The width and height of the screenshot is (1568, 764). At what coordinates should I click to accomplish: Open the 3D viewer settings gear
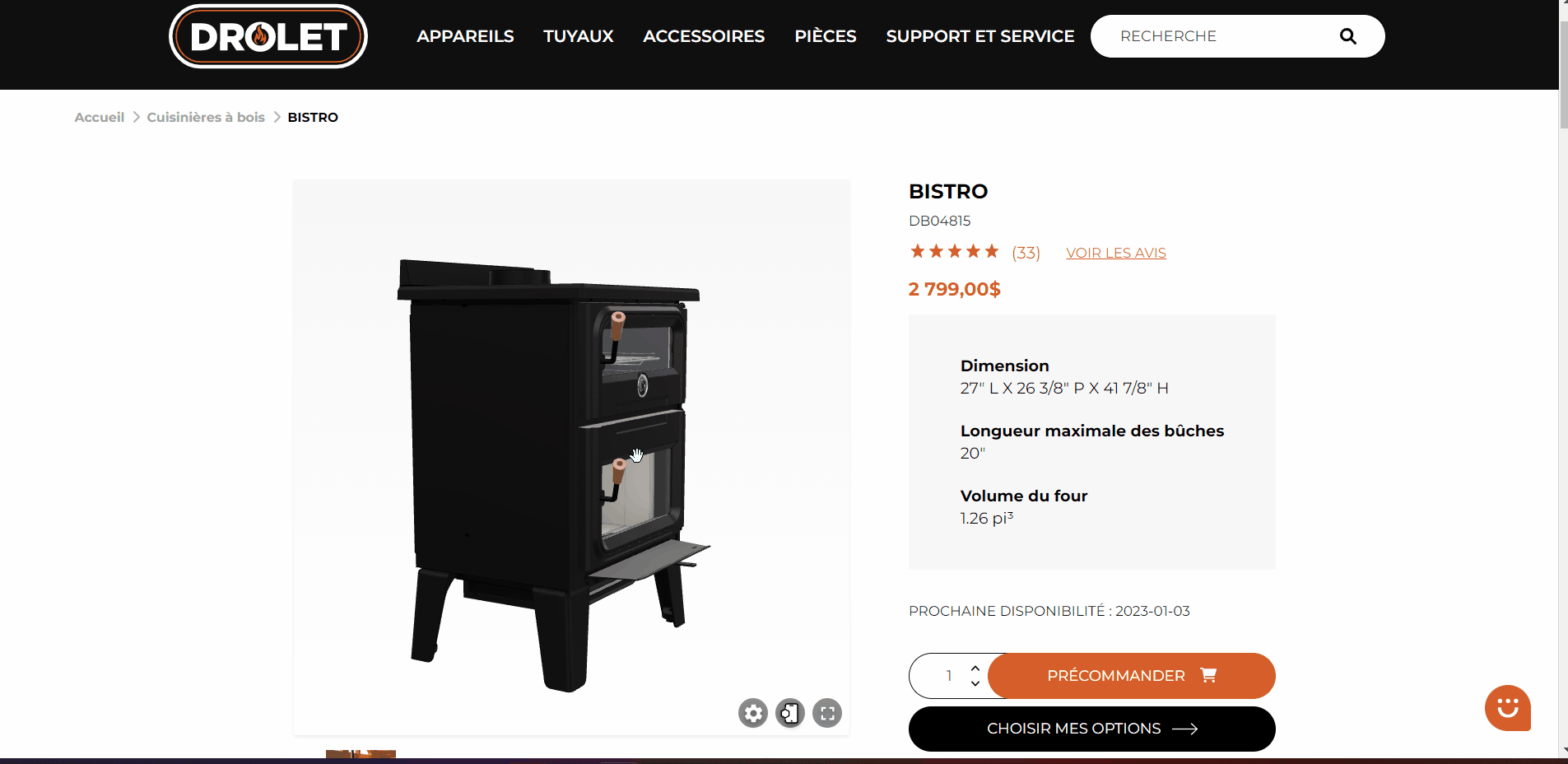pyautogui.click(x=752, y=713)
